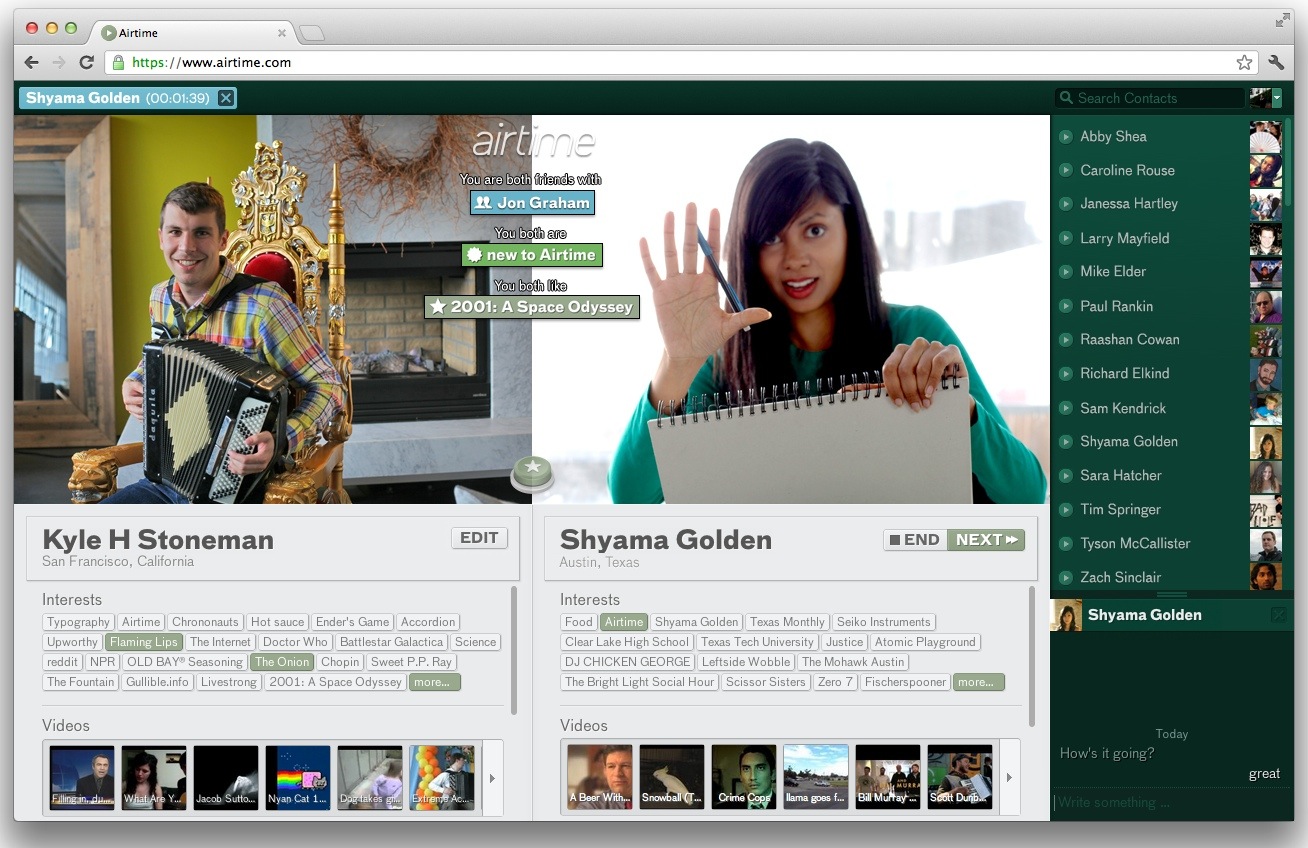The image size is (1308, 848).
Task: Toggle the Typography interest tag
Action: click(x=79, y=622)
